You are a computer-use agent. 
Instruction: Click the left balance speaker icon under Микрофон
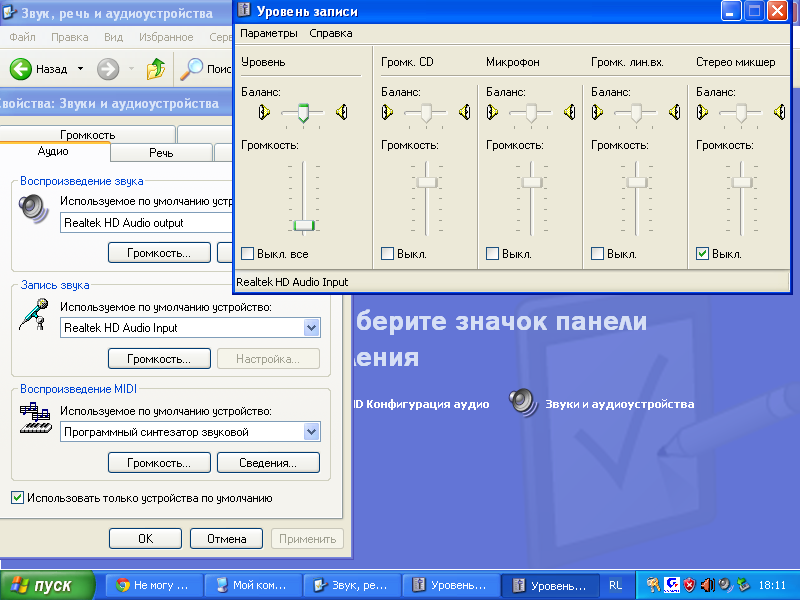[x=492, y=113]
